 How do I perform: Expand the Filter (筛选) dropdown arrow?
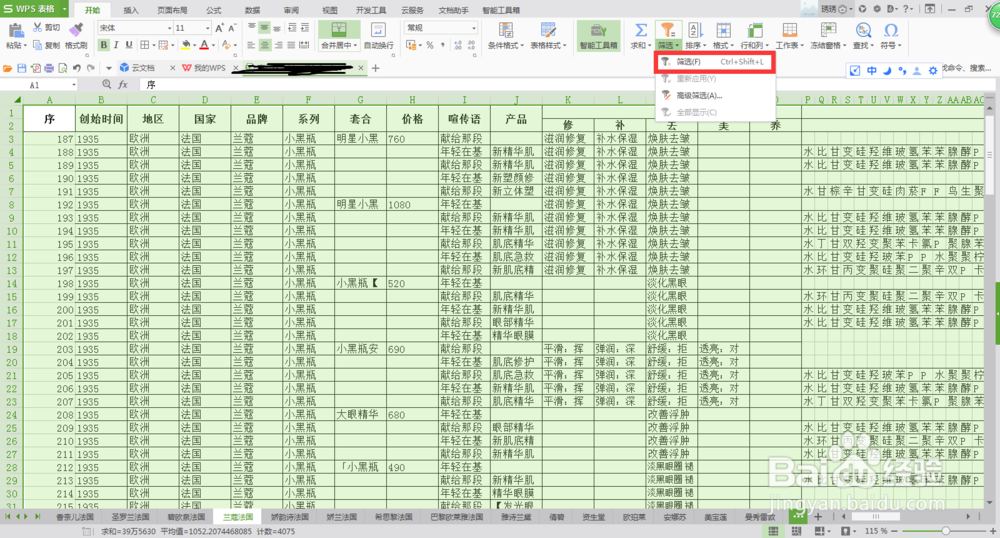point(677,46)
